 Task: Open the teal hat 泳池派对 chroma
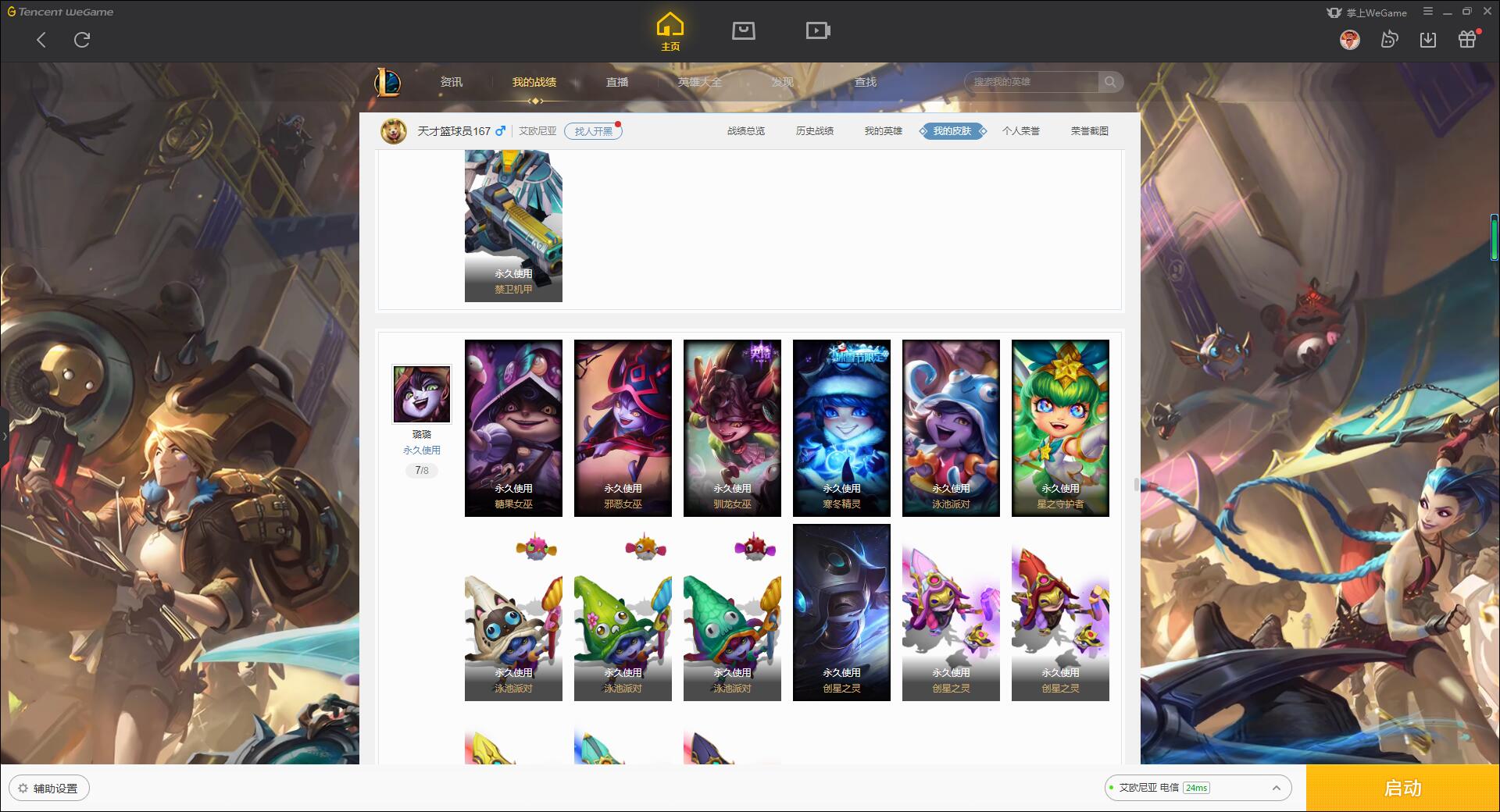click(x=732, y=613)
